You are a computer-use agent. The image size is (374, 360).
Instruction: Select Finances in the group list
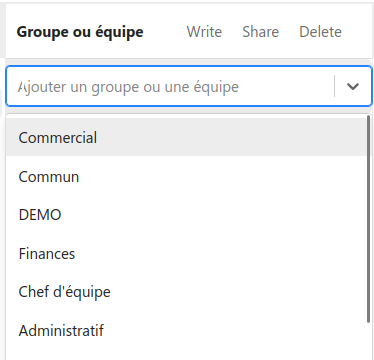click(186, 253)
